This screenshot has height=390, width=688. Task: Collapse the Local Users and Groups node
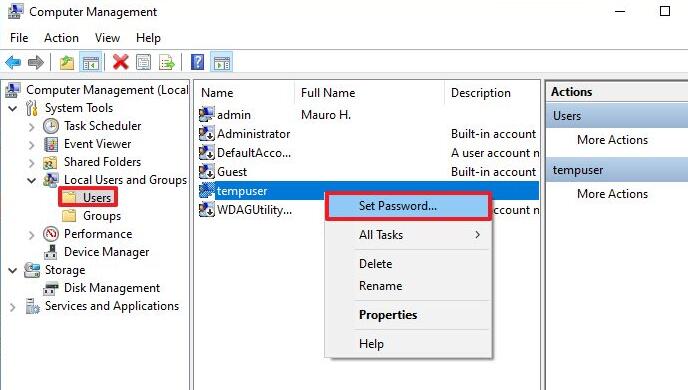[x=31, y=180]
